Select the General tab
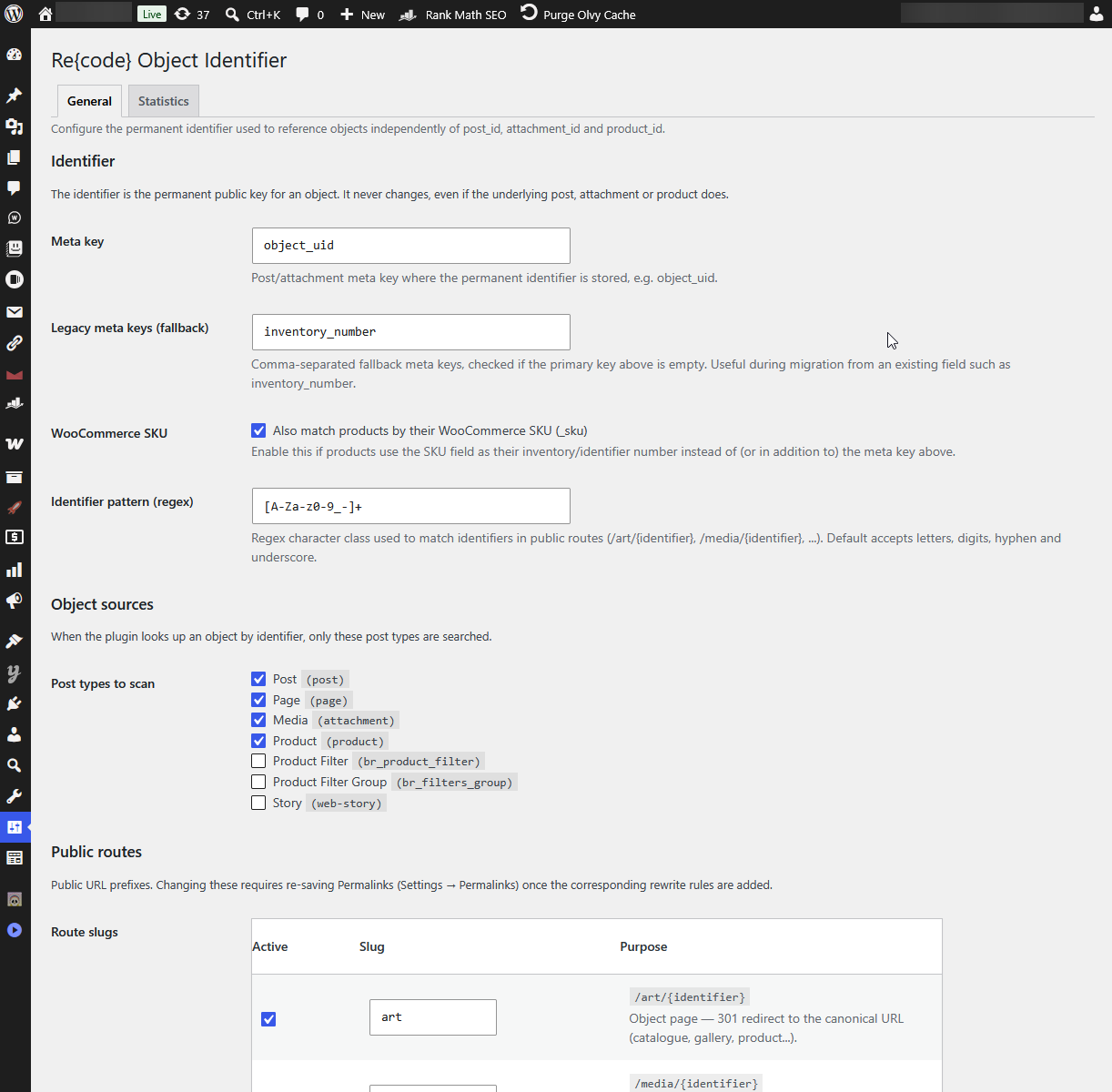The image size is (1112, 1092). pyautogui.click(x=89, y=101)
